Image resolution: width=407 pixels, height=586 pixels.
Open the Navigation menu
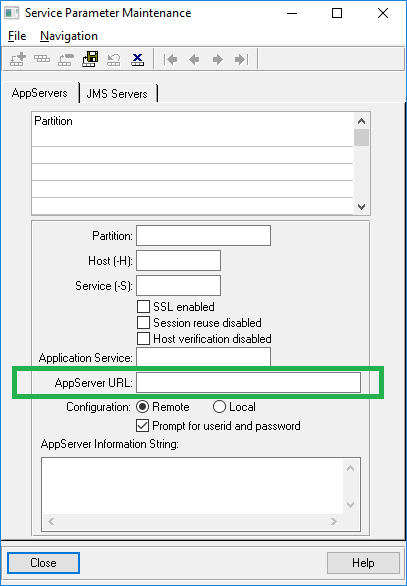(69, 36)
